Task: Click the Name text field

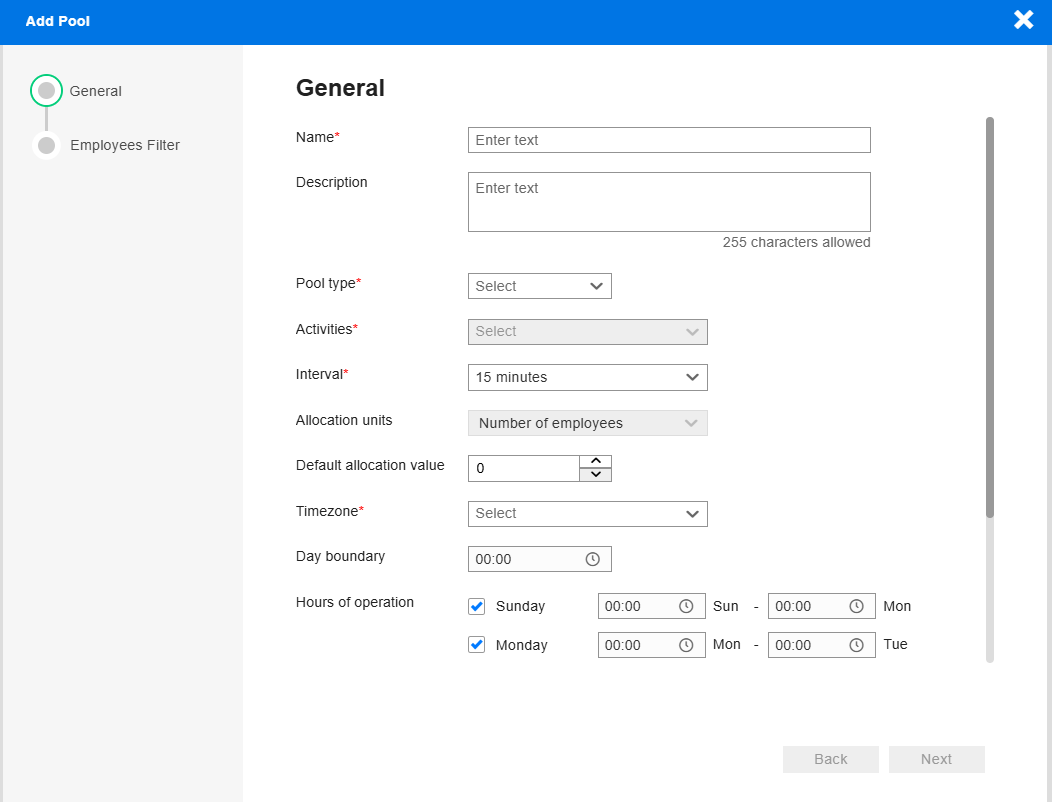Action: 669,140
